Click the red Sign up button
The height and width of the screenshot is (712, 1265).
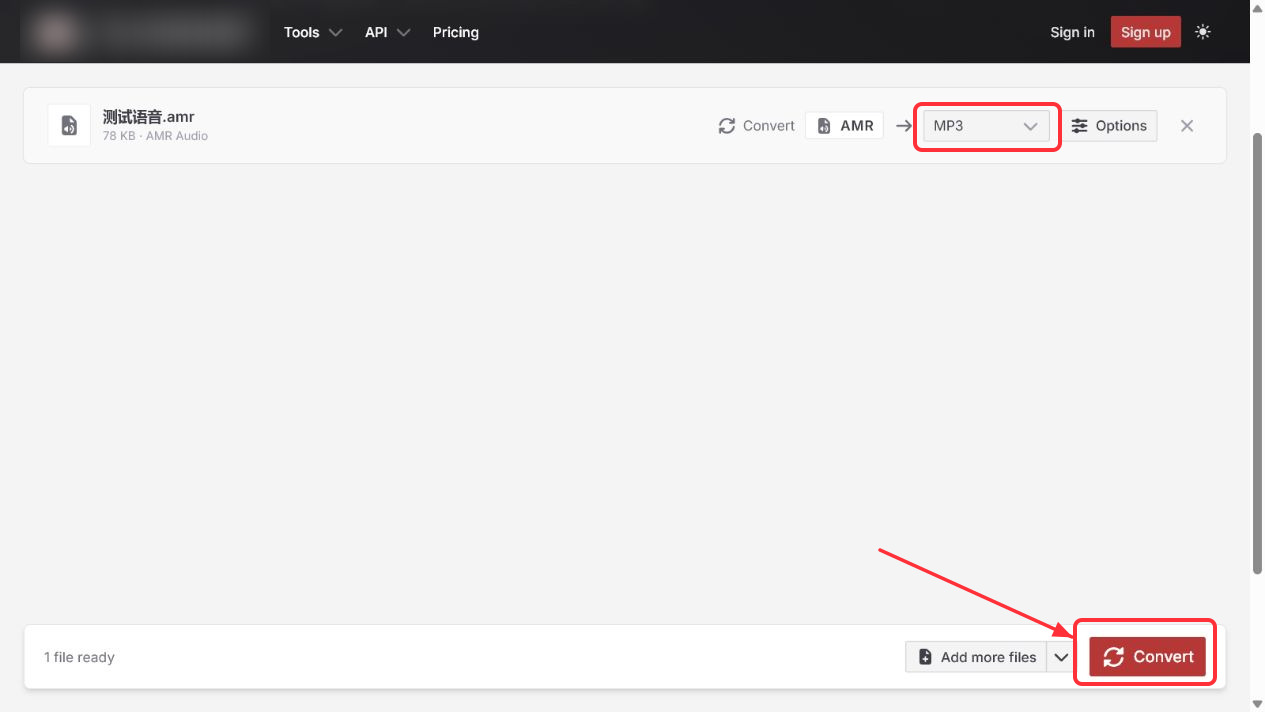click(1146, 32)
